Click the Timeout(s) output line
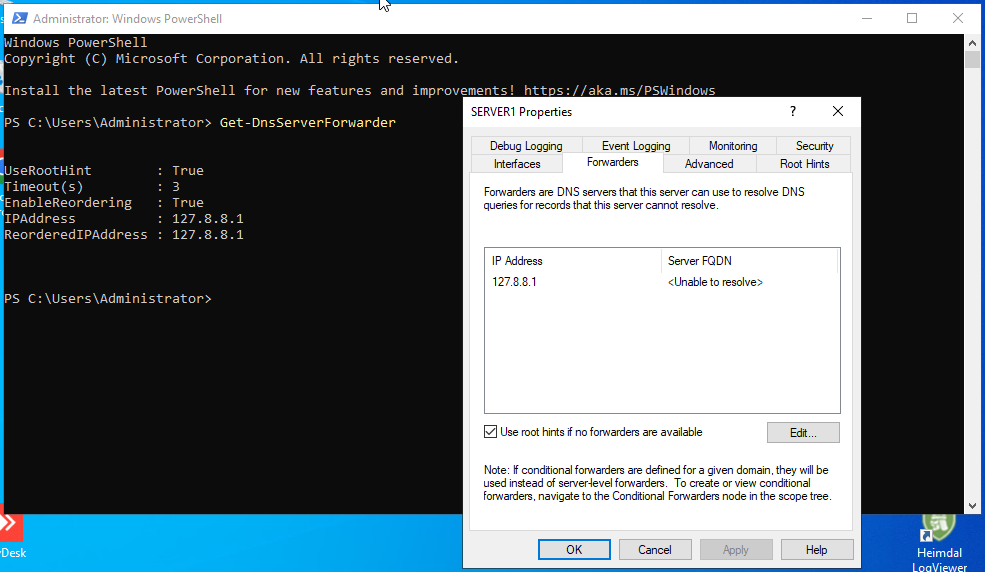 point(92,186)
